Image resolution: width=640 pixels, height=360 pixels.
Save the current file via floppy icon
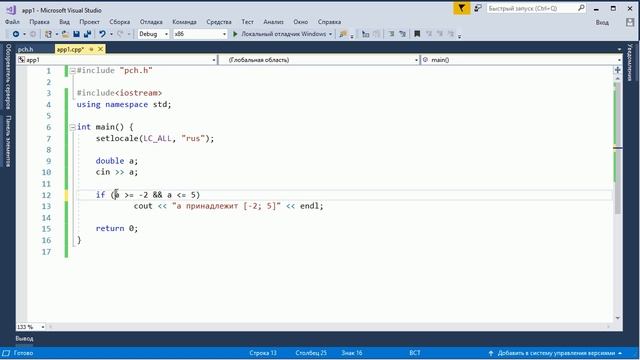click(76, 34)
